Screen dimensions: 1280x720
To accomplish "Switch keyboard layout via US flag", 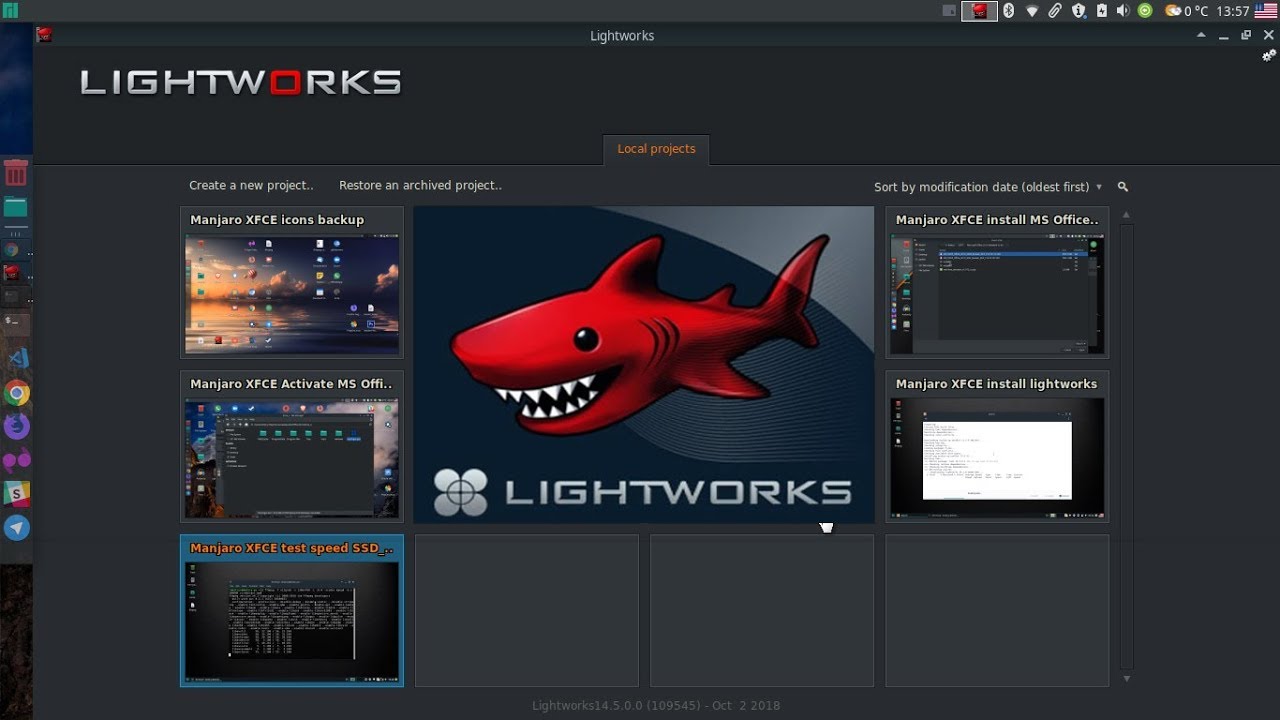I will click(x=1266, y=11).
